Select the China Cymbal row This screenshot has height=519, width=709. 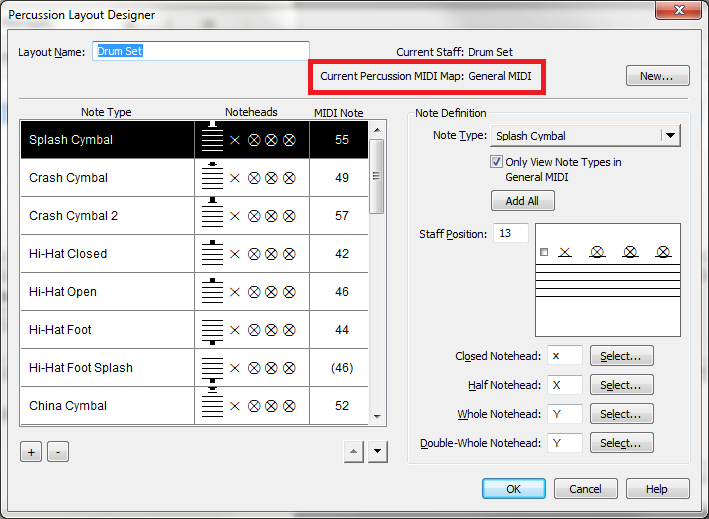[x=108, y=406]
